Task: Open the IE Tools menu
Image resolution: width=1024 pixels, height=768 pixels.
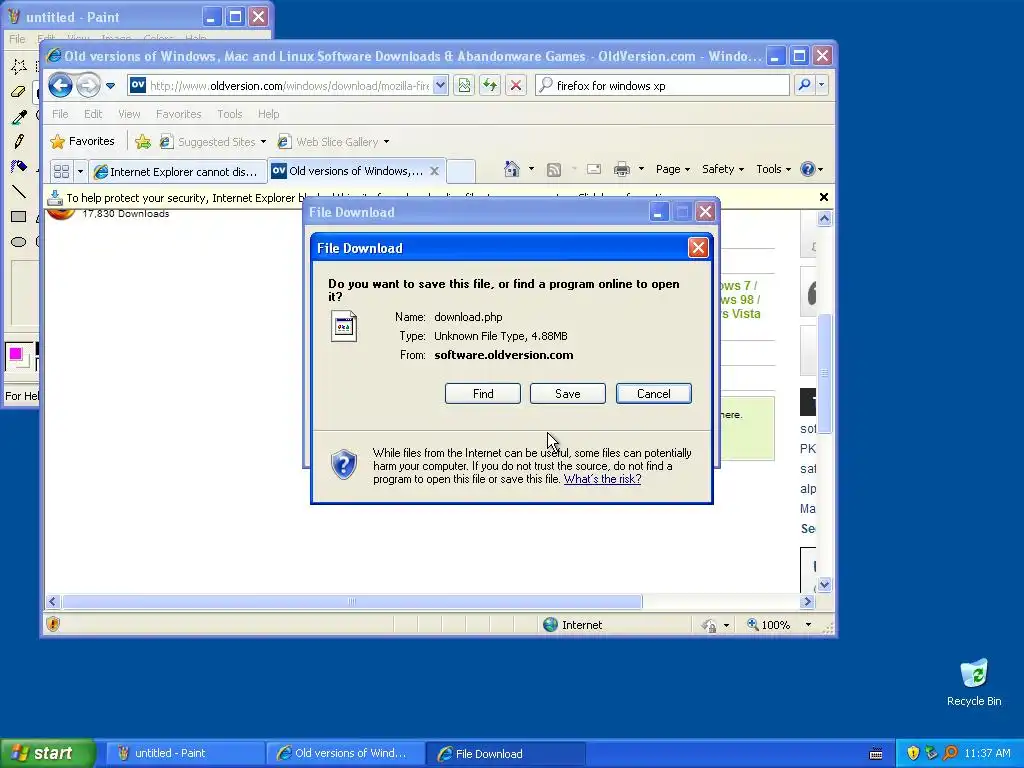Action: pos(229,114)
